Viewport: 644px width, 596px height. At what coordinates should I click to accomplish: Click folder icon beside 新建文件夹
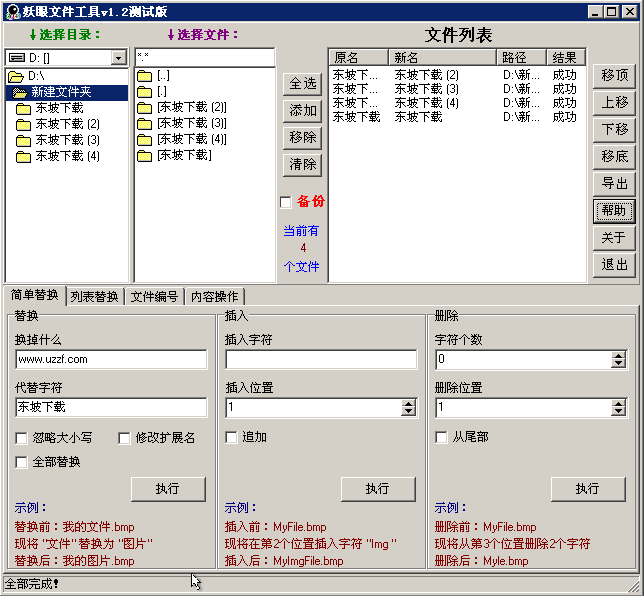(x=19, y=92)
